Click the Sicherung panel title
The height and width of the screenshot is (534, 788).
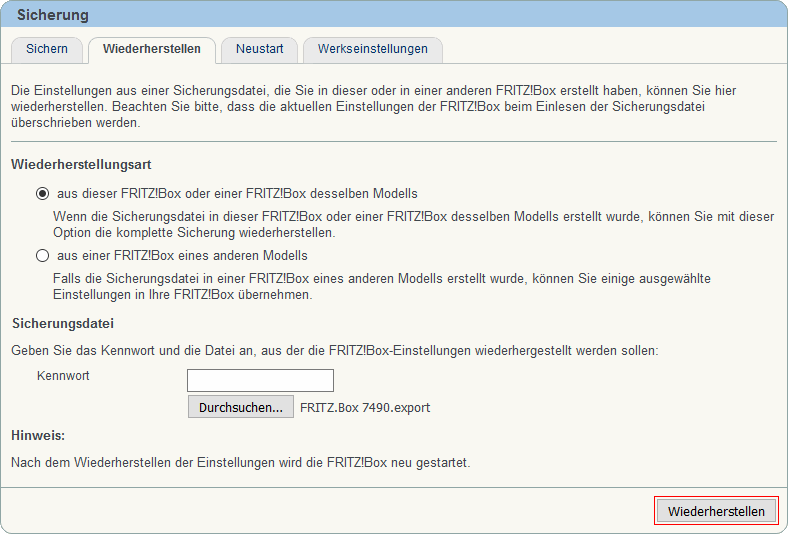pyautogui.click(x=53, y=15)
